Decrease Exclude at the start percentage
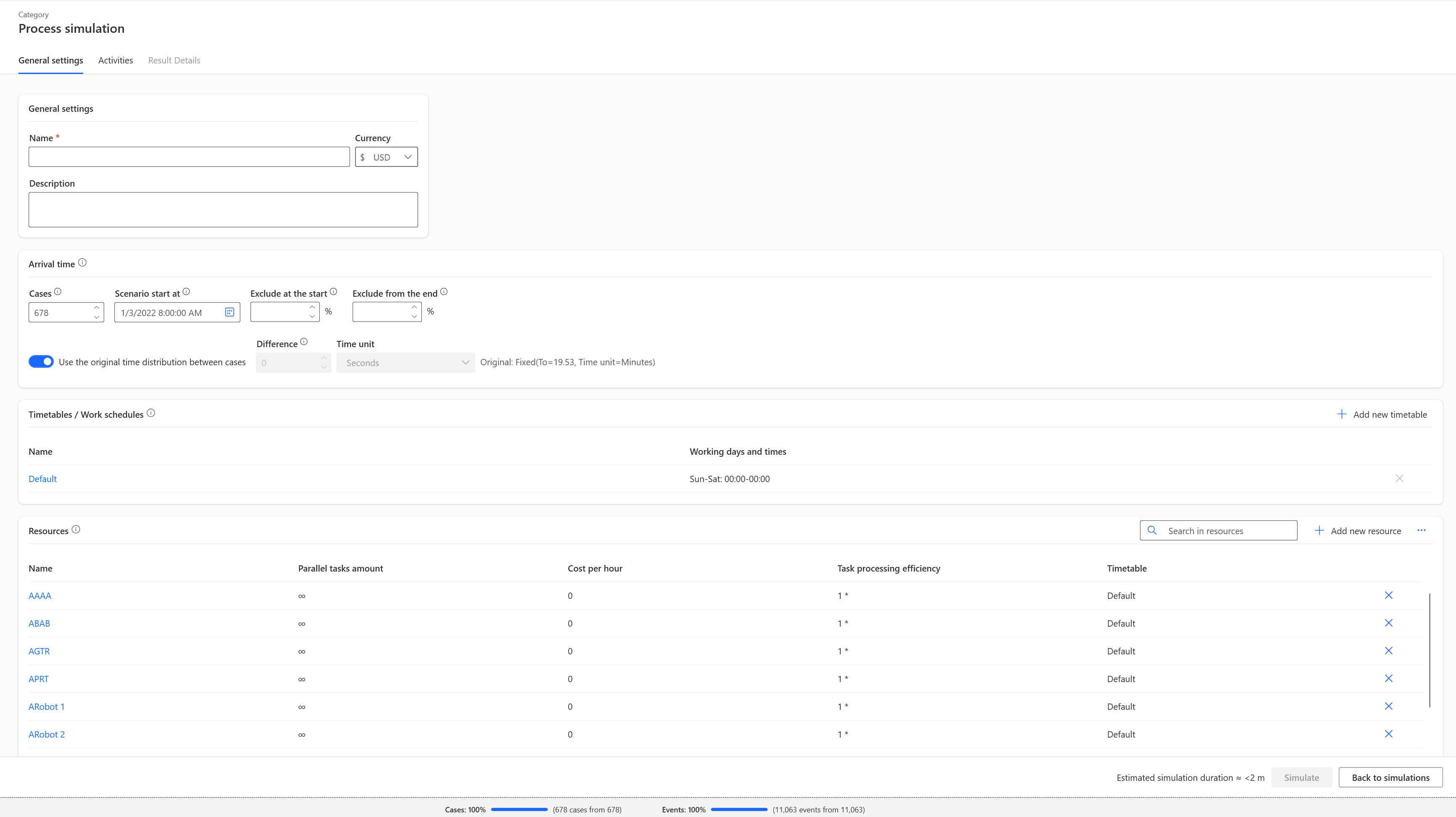Viewport: 1456px width, 817px height. (x=312, y=316)
